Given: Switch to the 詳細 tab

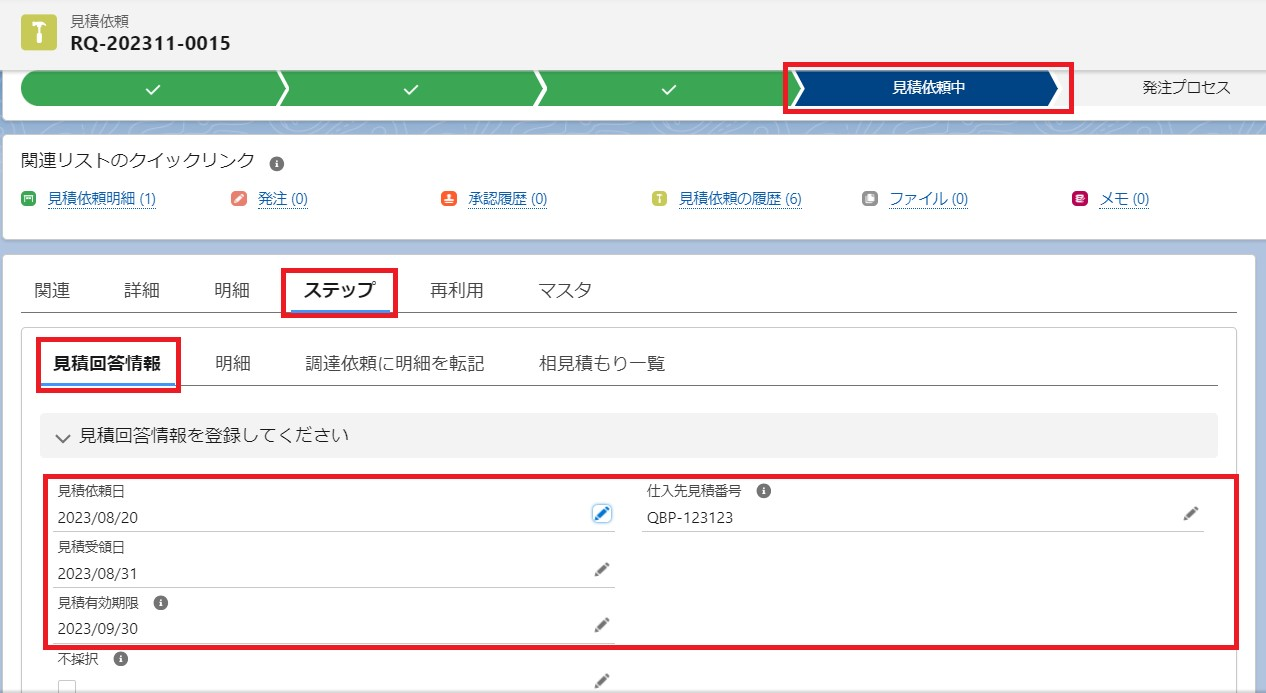Looking at the screenshot, I should coord(142,291).
